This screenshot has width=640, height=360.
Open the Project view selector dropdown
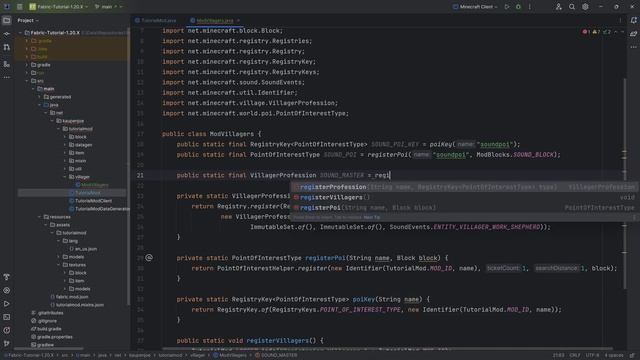[x=28, y=20]
